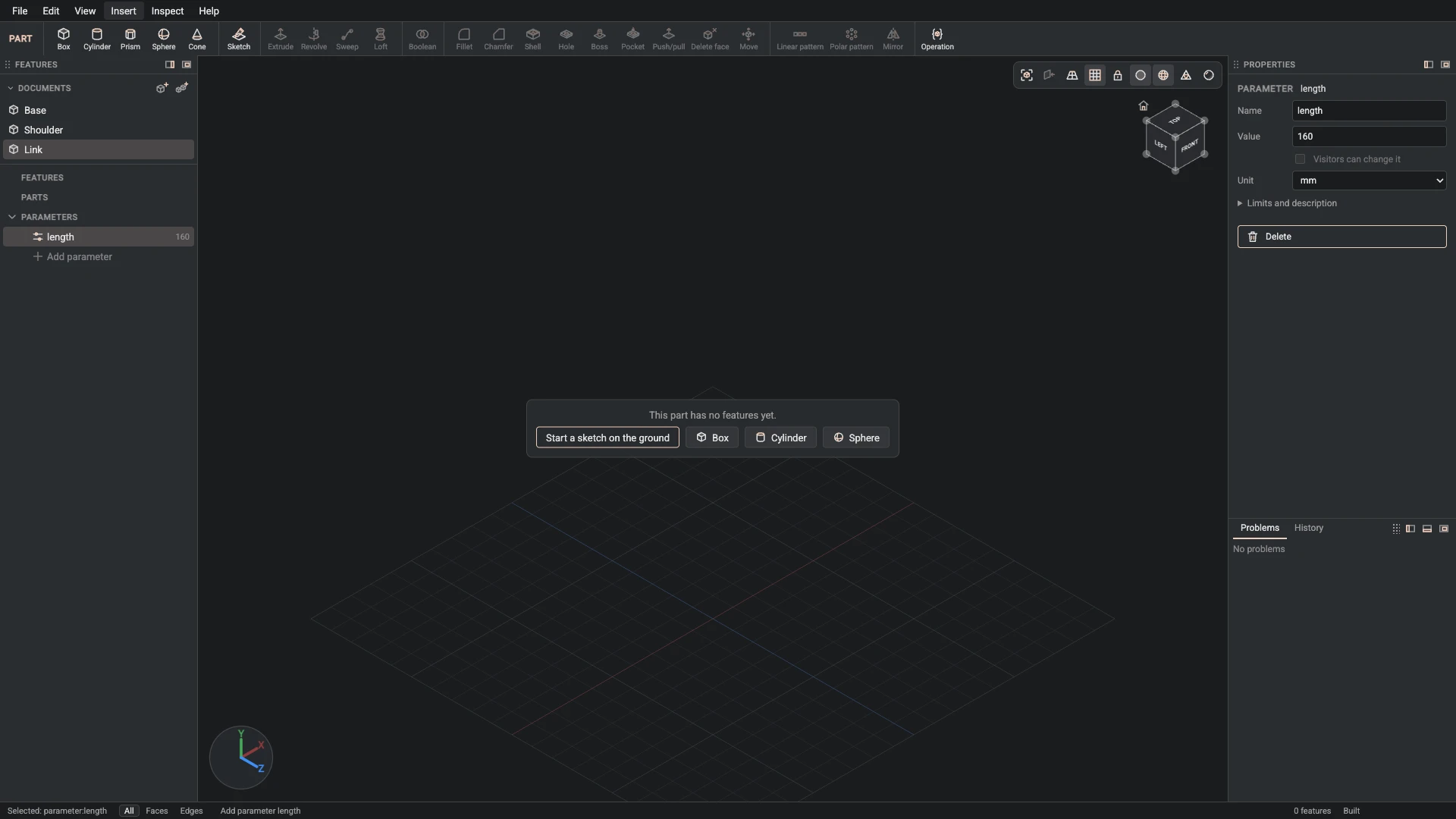
Task: Pick the Sphere tool in the toolbar
Action: [164, 39]
